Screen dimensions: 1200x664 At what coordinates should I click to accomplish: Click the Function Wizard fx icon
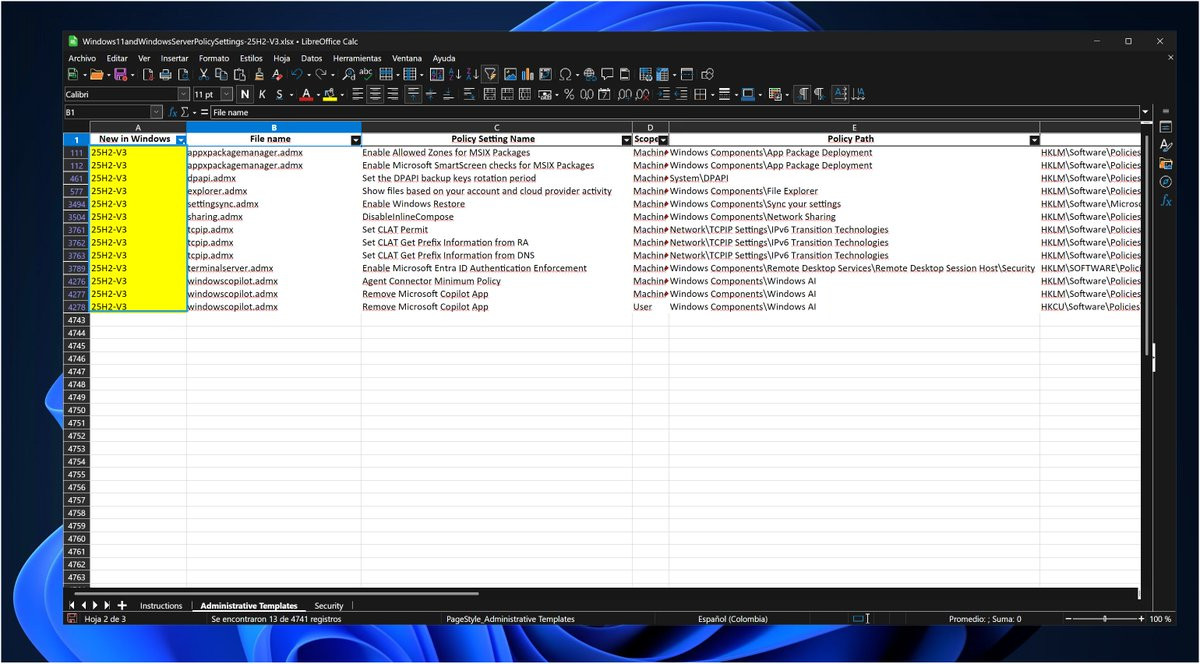click(174, 113)
